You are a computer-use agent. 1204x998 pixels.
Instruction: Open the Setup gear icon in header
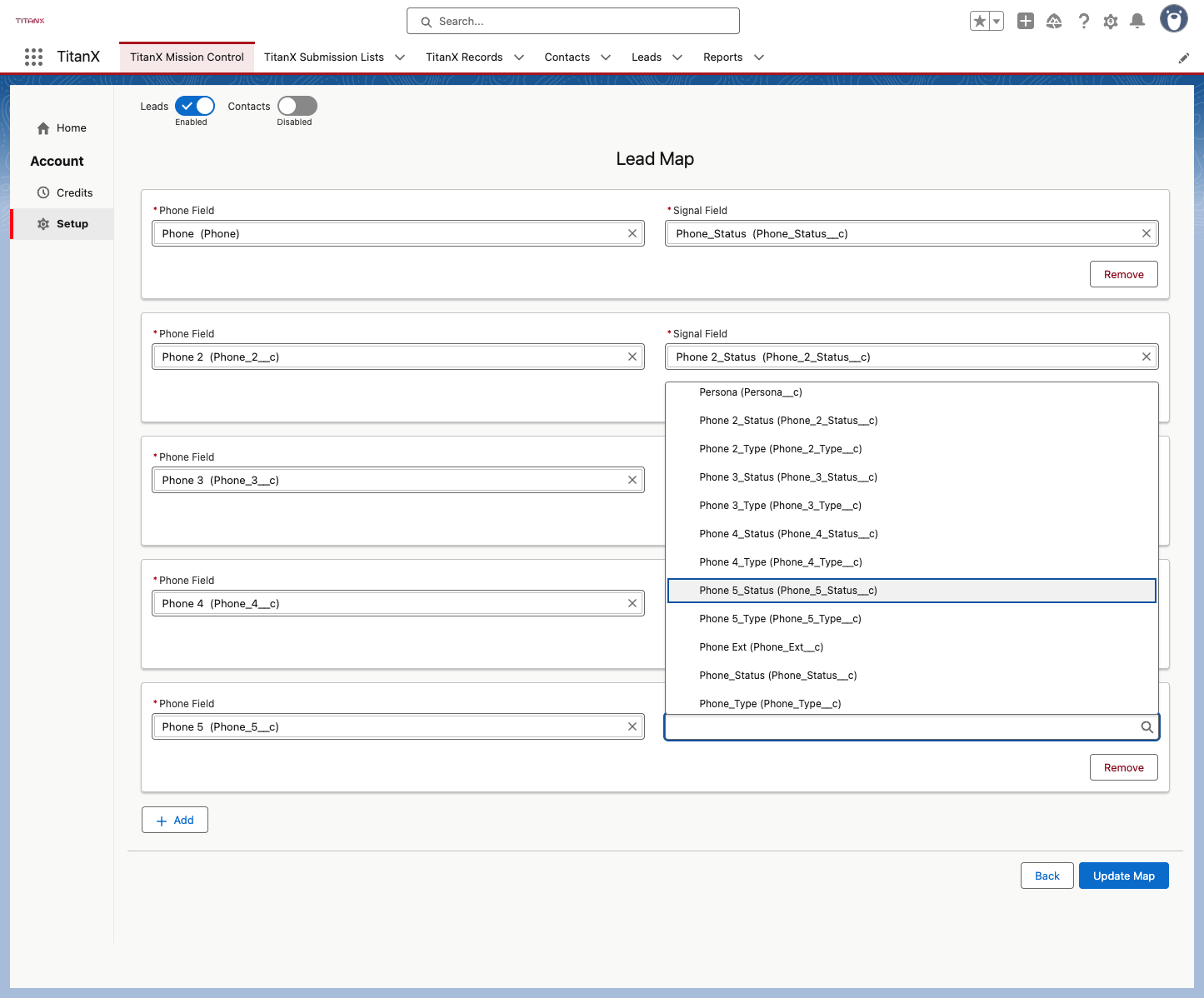click(1111, 21)
